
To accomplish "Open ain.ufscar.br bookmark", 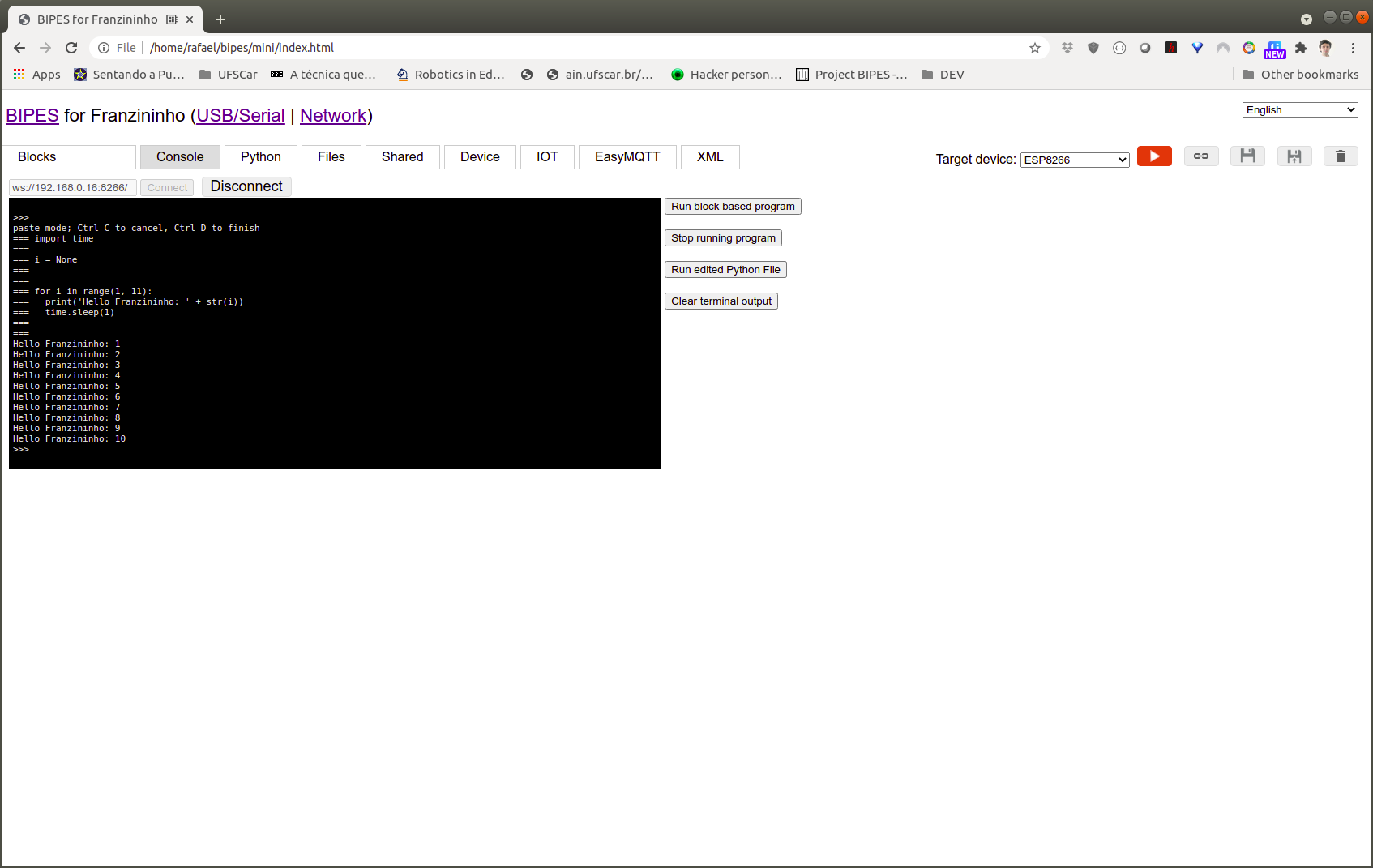I will tap(600, 75).
